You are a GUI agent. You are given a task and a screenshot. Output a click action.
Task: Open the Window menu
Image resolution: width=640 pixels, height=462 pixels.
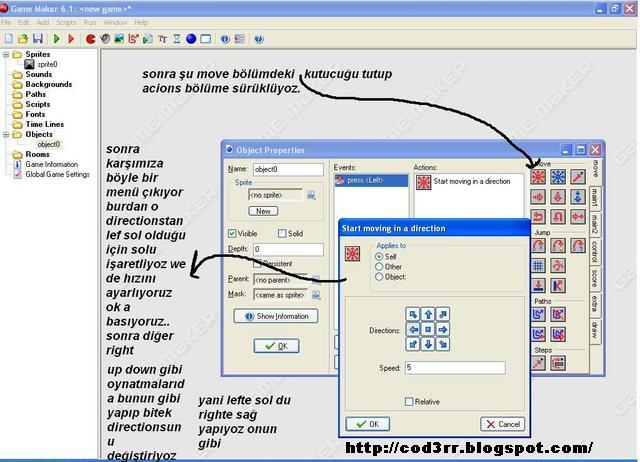[x=115, y=22]
